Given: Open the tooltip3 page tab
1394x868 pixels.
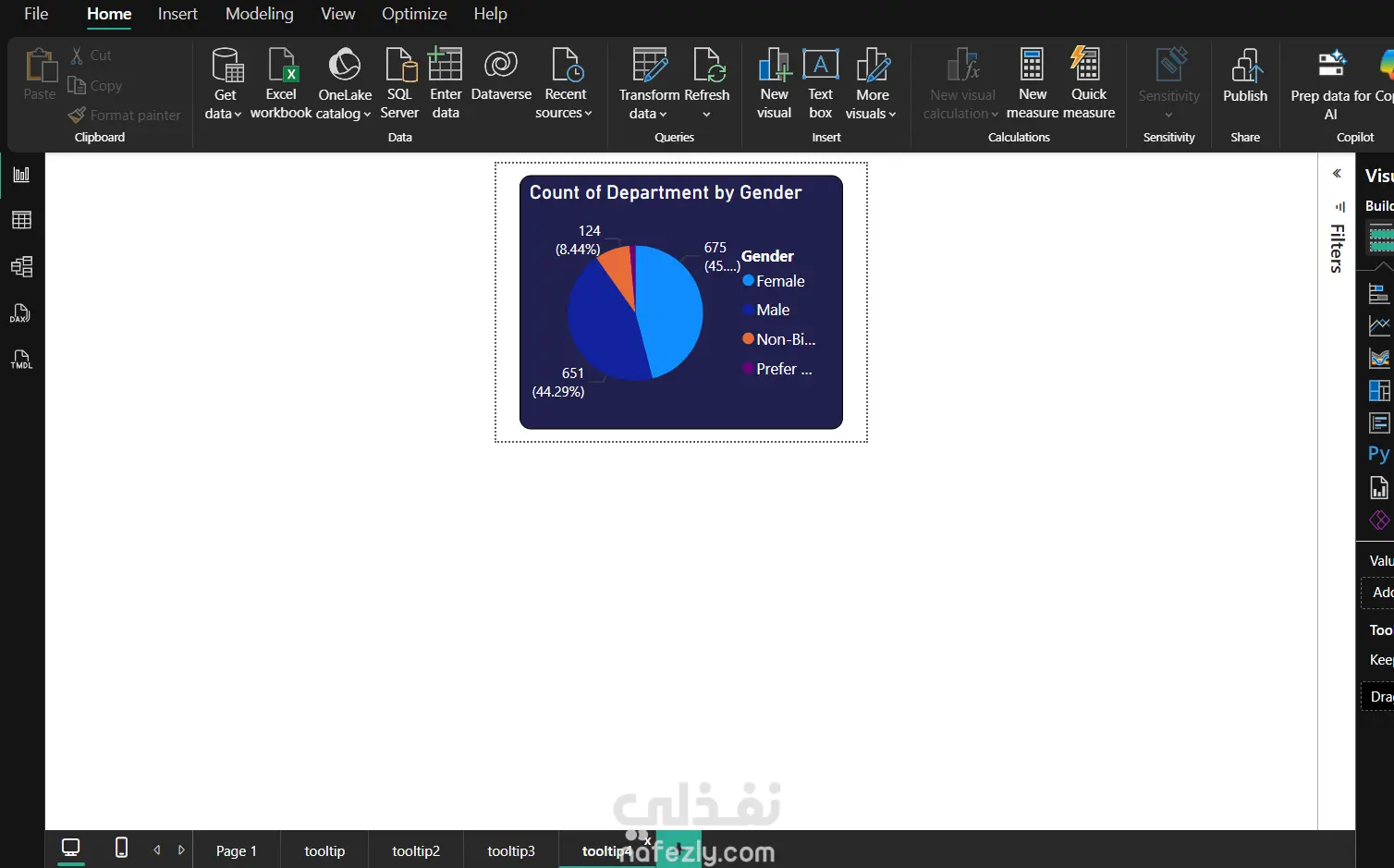Looking at the screenshot, I should [x=511, y=850].
